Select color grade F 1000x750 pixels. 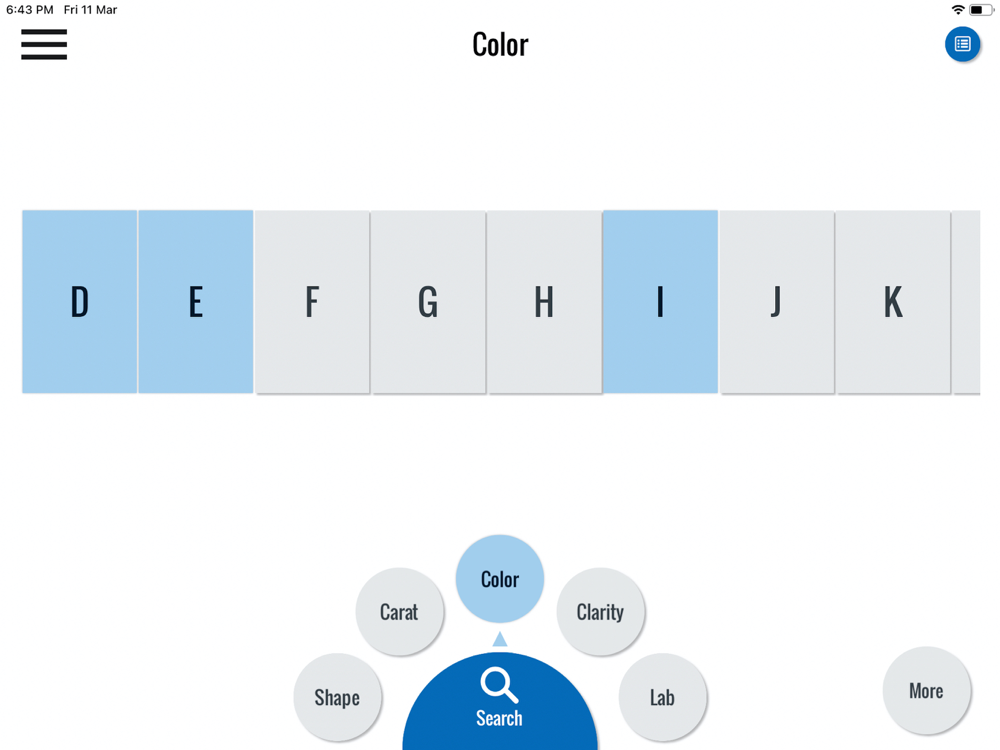click(x=312, y=301)
